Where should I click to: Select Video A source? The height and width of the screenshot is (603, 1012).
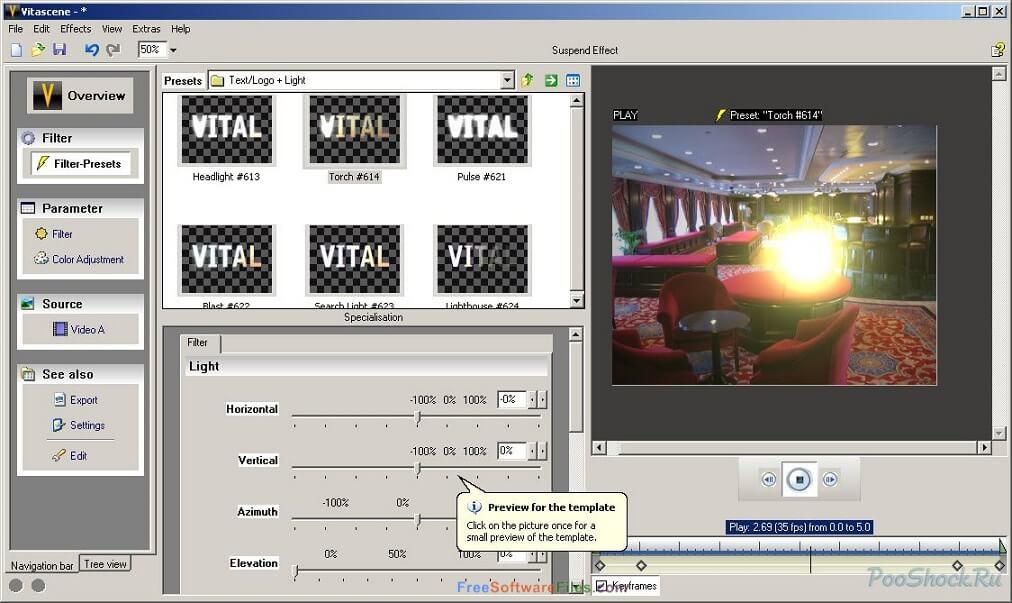(x=79, y=329)
